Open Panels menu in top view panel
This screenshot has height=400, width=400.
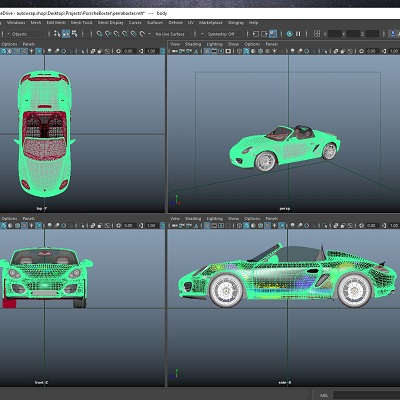pos(29,44)
